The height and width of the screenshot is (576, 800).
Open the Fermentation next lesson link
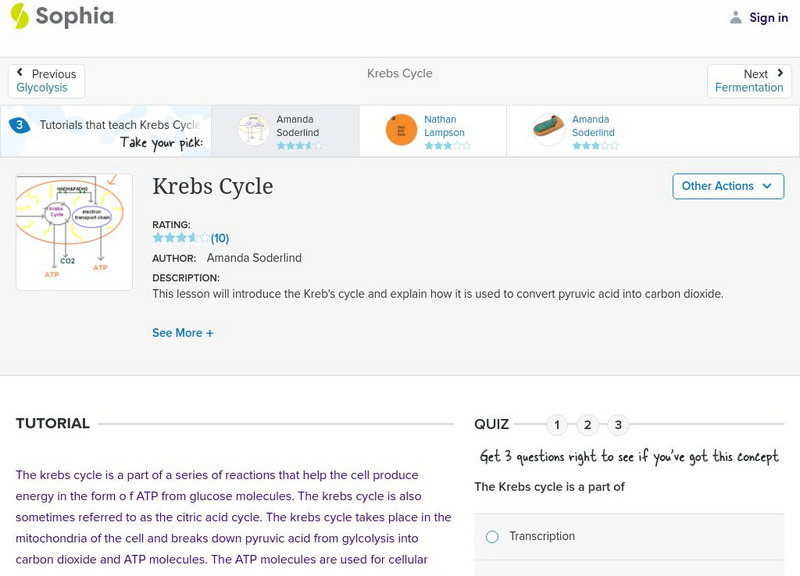(749, 88)
